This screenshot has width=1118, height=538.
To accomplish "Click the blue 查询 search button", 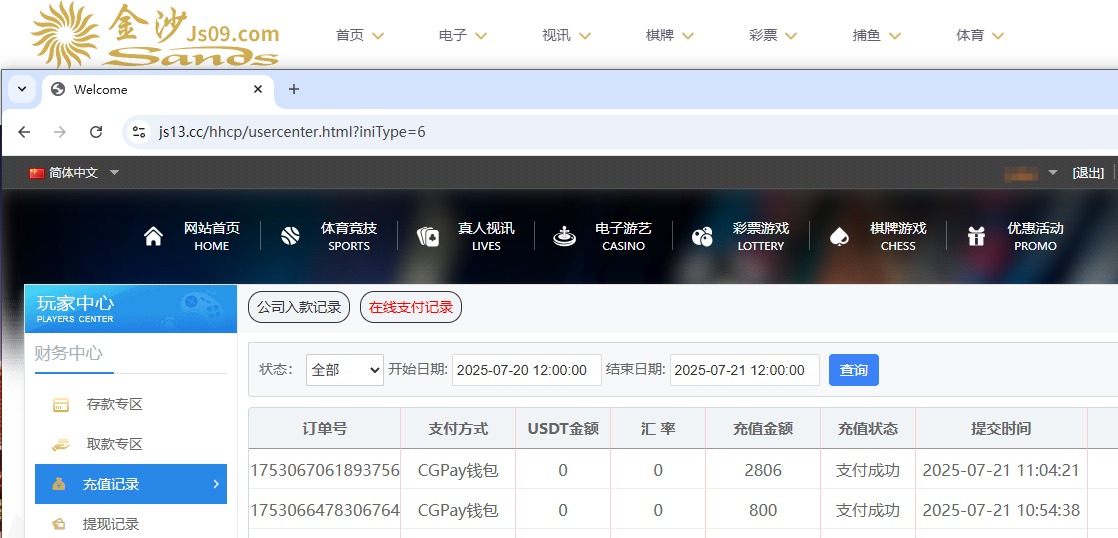I will point(853,370).
